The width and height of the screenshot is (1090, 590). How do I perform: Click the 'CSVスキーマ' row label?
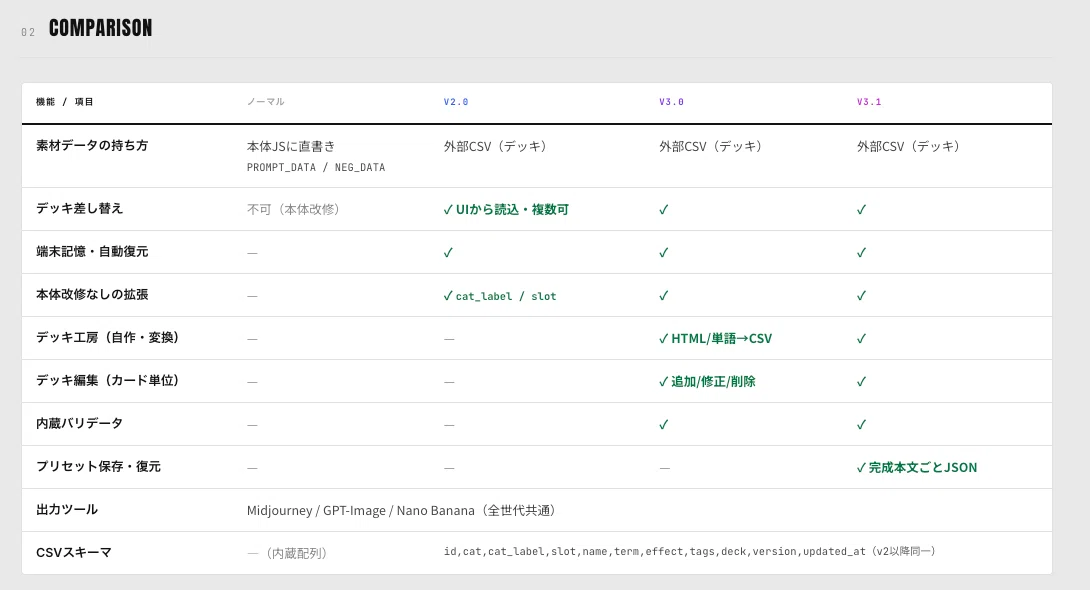click(x=74, y=552)
